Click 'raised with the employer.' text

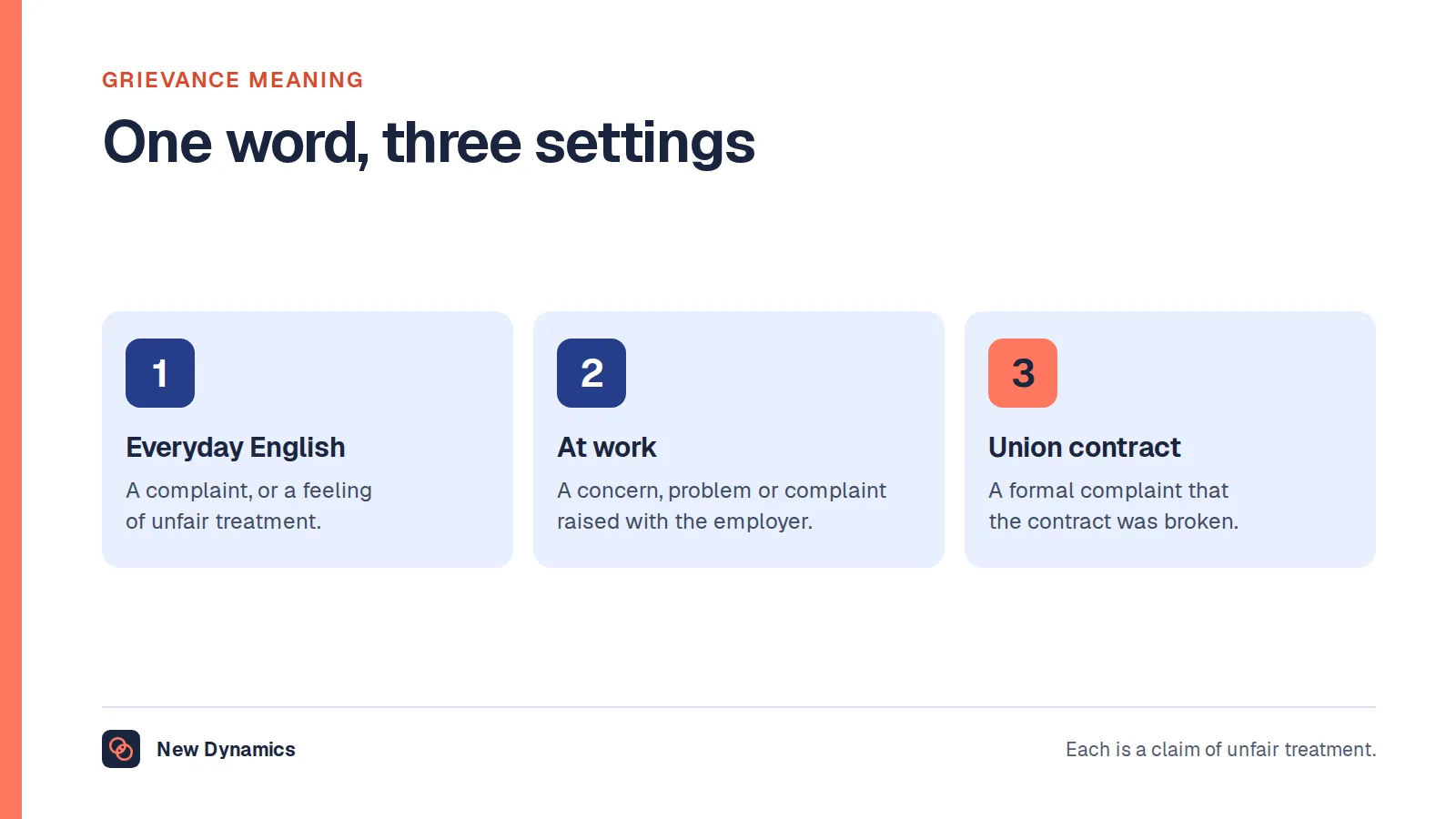tap(685, 521)
